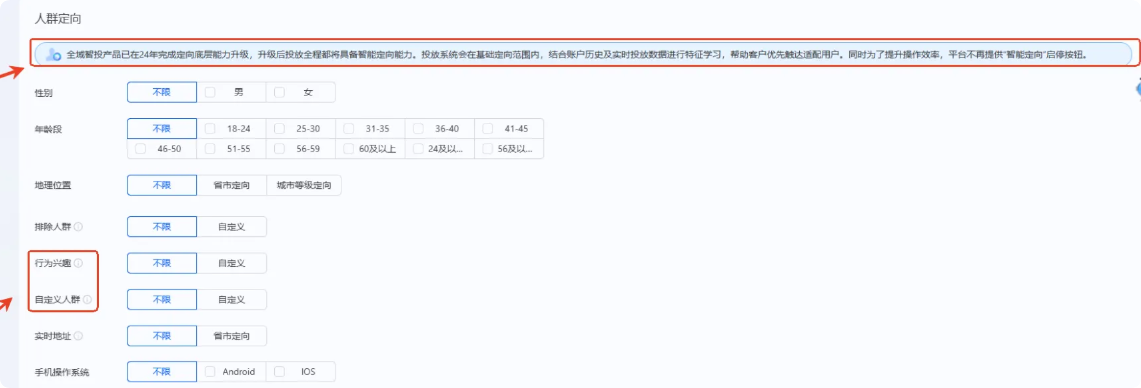The image size is (1141, 388).
Task: Tick the 56及以... age option
Action: point(488,149)
